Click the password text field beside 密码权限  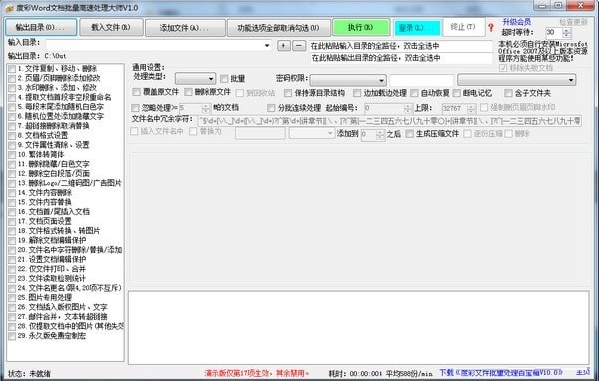coord(421,80)
